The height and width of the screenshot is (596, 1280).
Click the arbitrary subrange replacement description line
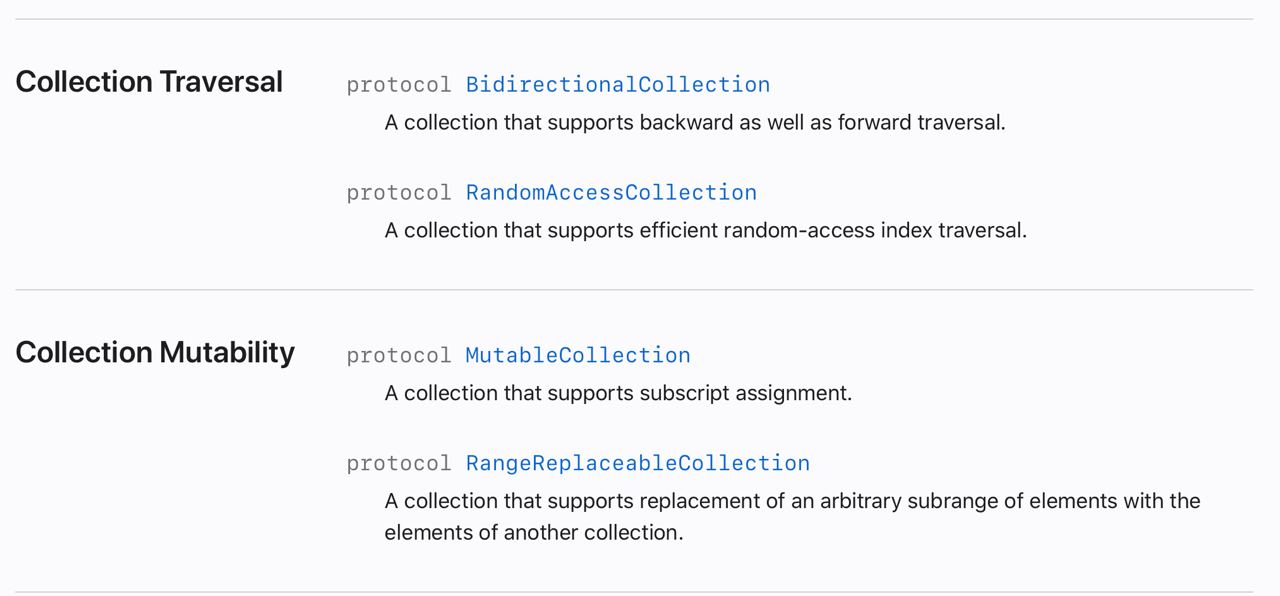click(x=793, y=501)
